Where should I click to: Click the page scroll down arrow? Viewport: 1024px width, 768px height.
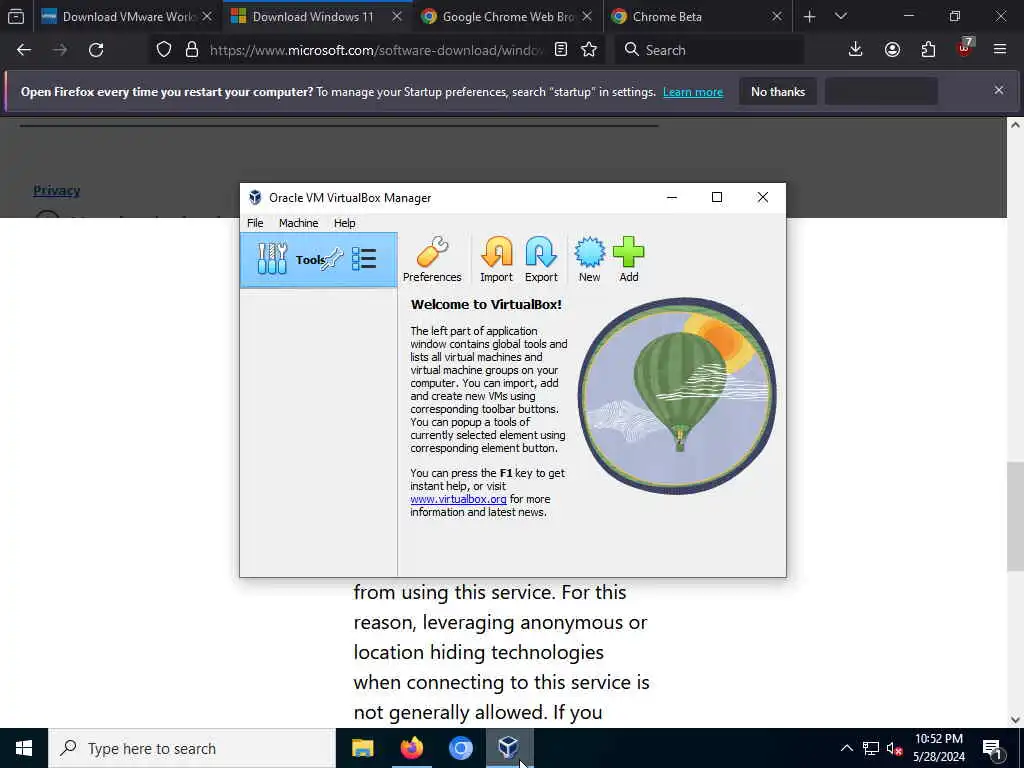click(x=1015, y=720)
